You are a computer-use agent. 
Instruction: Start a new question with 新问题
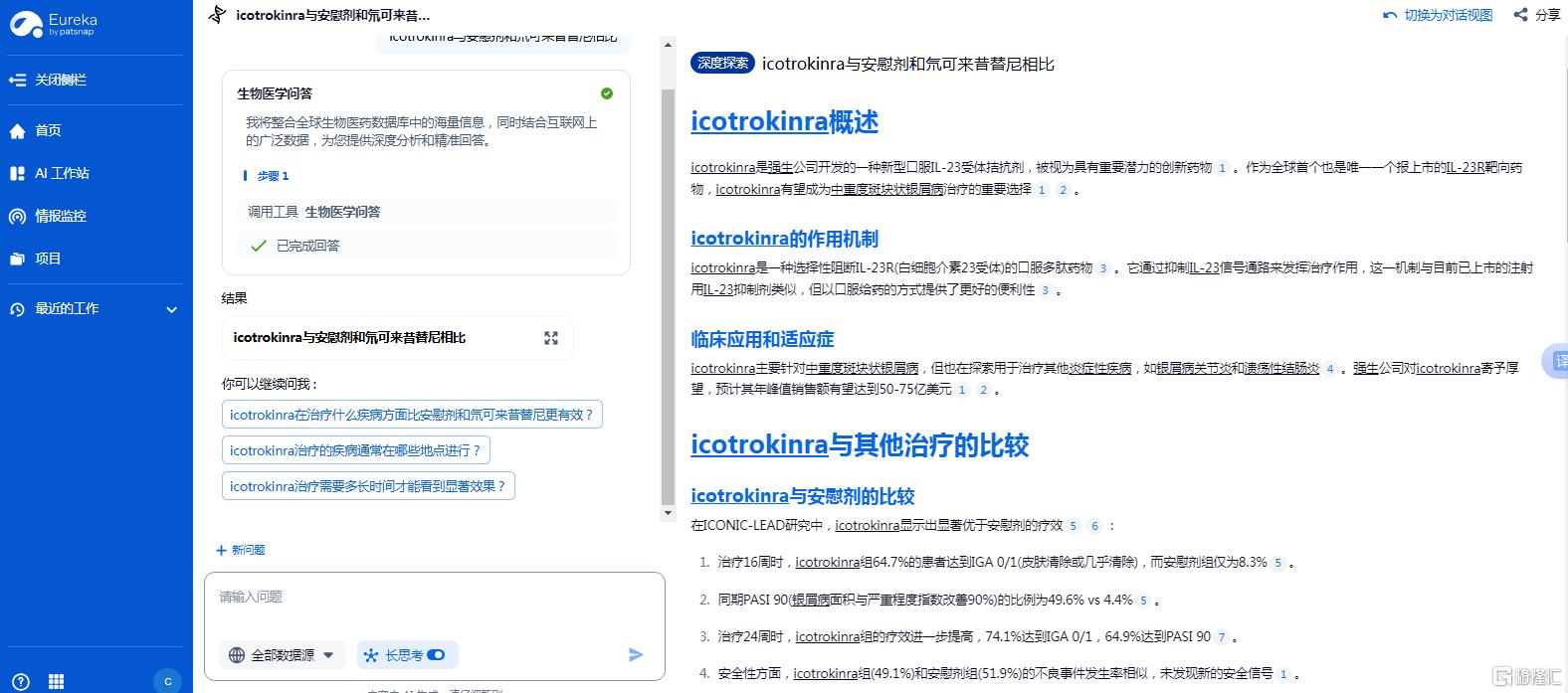tap(241, 550)
